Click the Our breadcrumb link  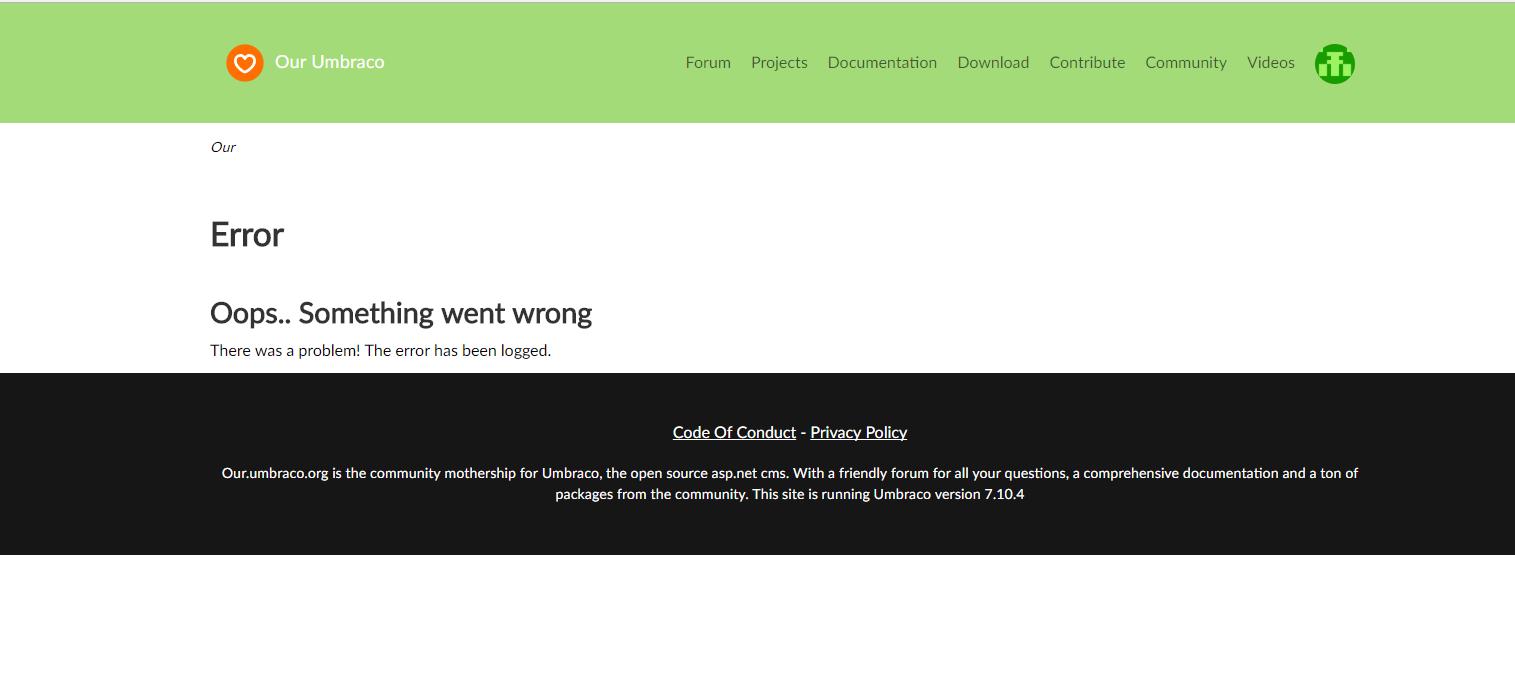(x=223, y=147)
